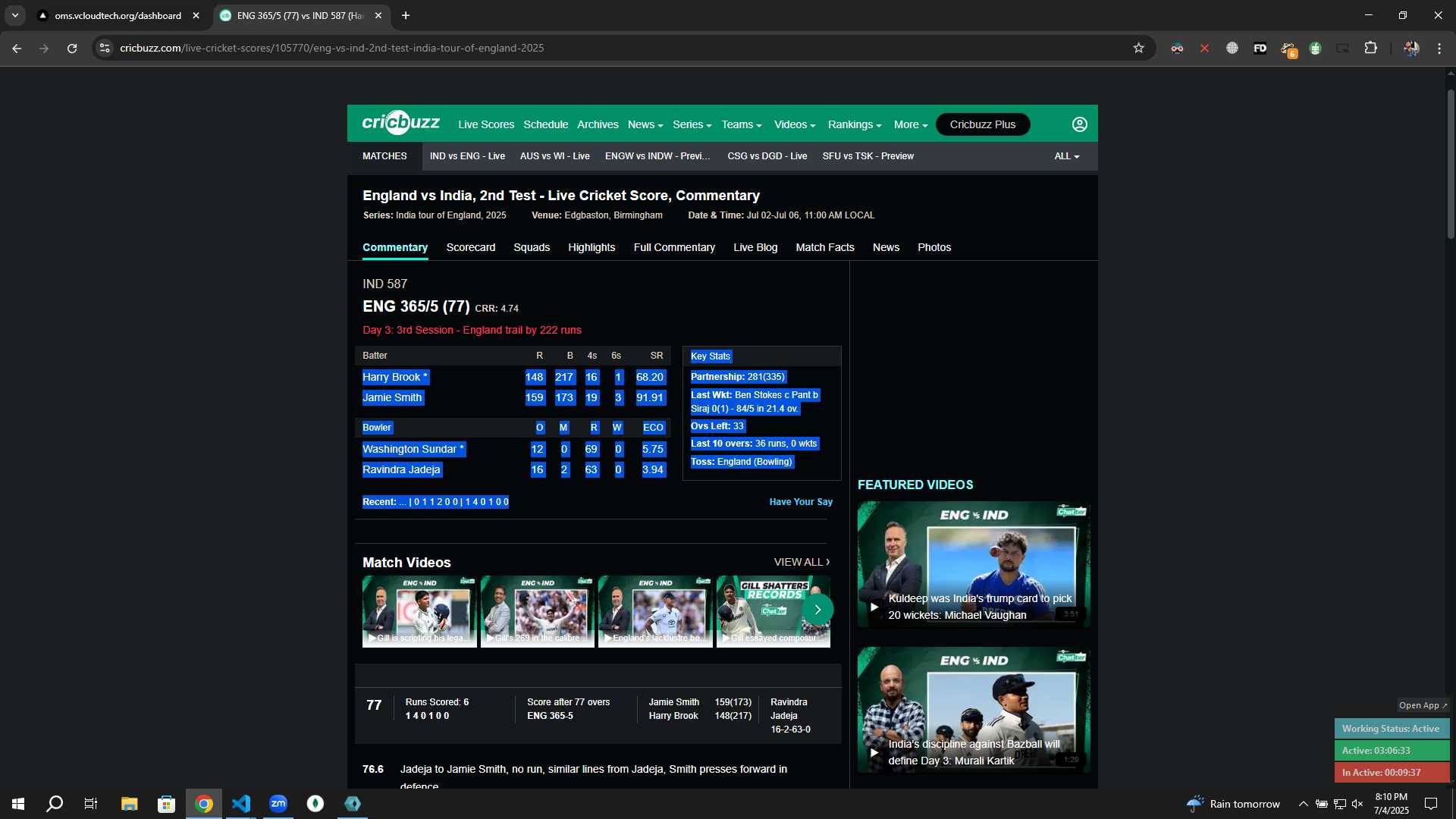Click the Have Your Say link

801,502
